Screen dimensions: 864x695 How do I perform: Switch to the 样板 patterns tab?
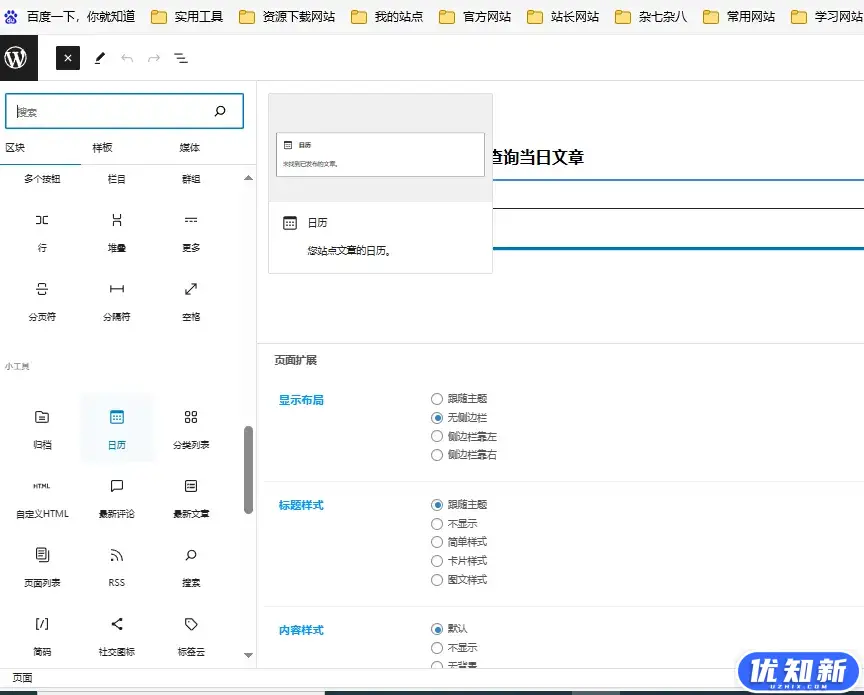(x=103, y=148)
